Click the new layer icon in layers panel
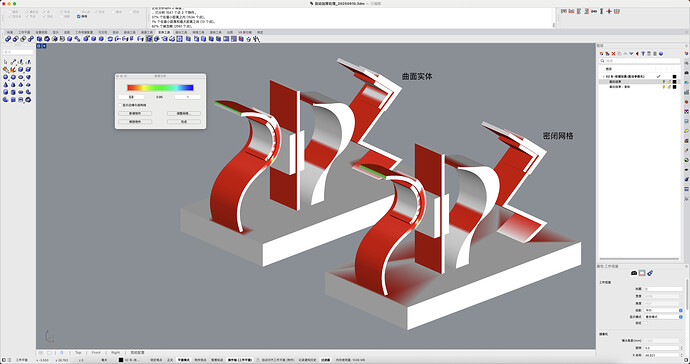This screenshot has width=690, height=364. tap(602, 54)
